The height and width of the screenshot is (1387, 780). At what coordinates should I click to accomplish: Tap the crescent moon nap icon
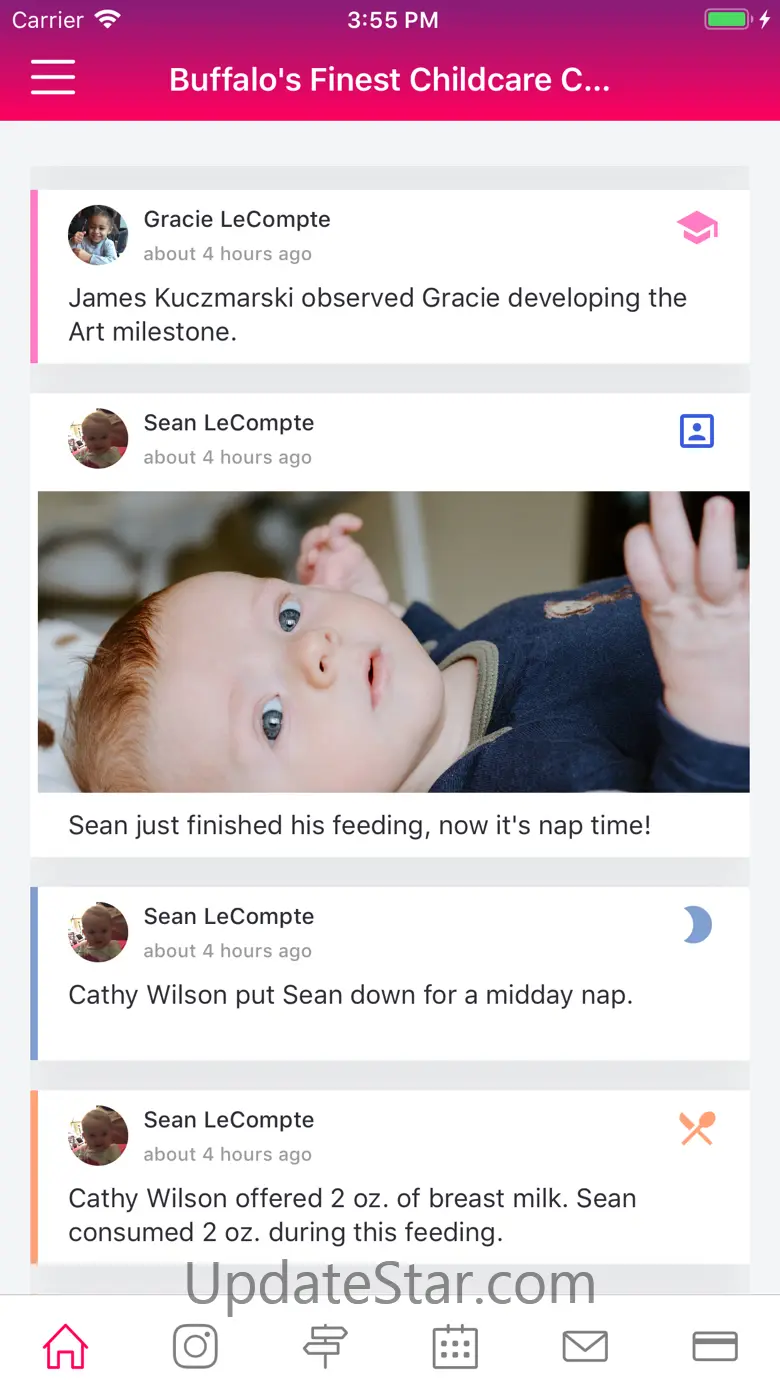697,925
